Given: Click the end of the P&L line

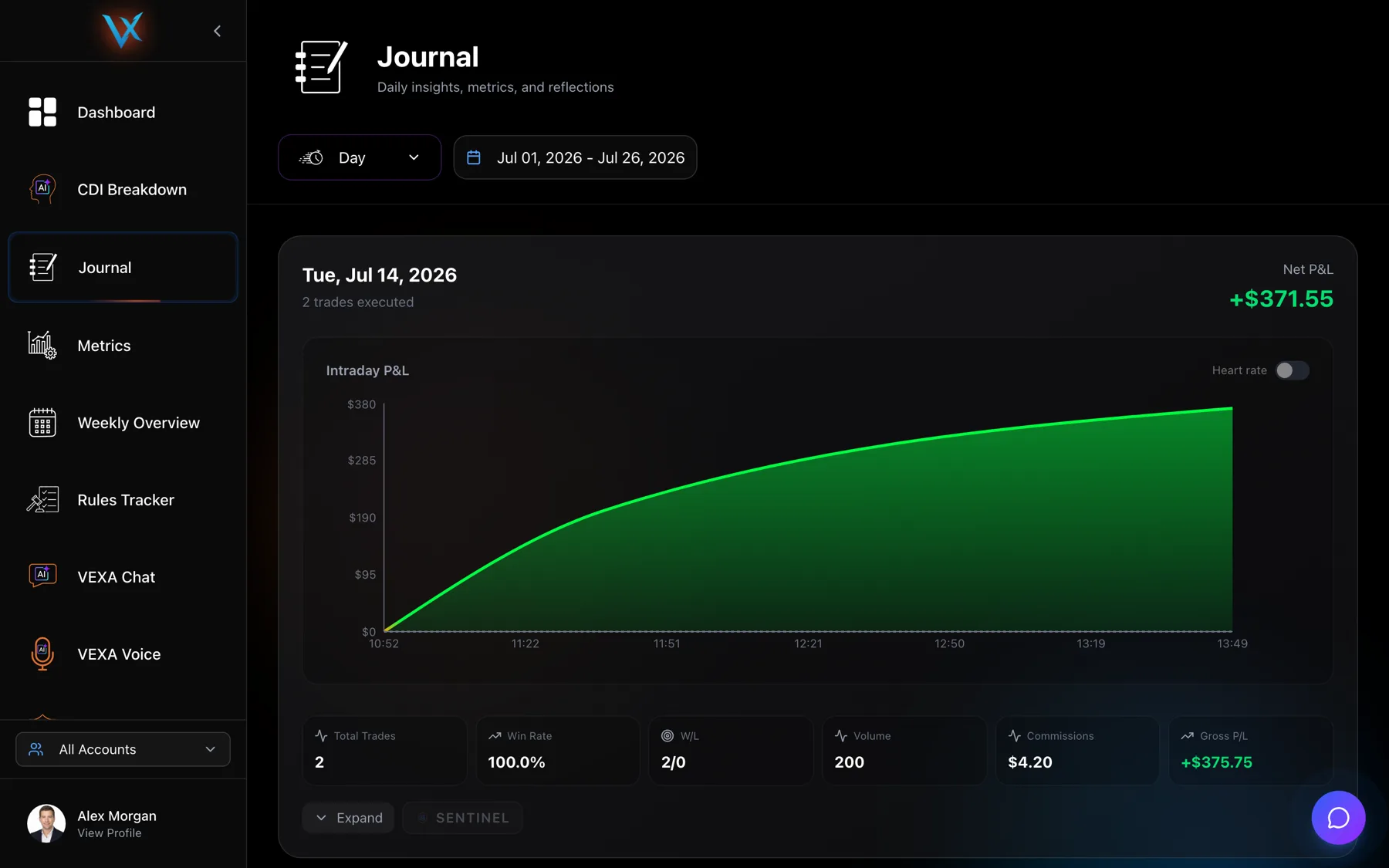Looking at the screenshot, I should [1232, 408].
